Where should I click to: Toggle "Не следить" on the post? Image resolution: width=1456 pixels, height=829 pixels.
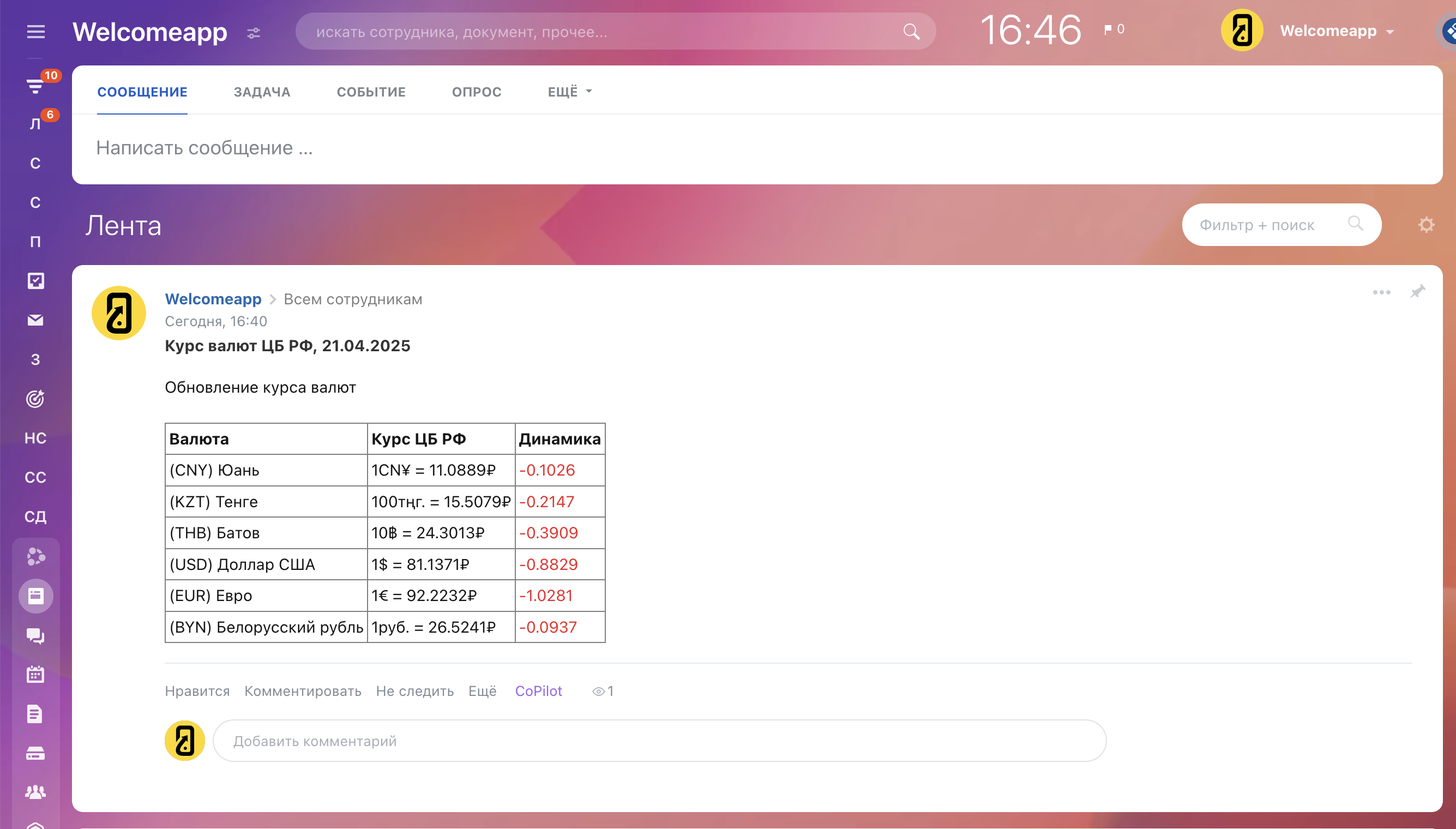point(414,691)
